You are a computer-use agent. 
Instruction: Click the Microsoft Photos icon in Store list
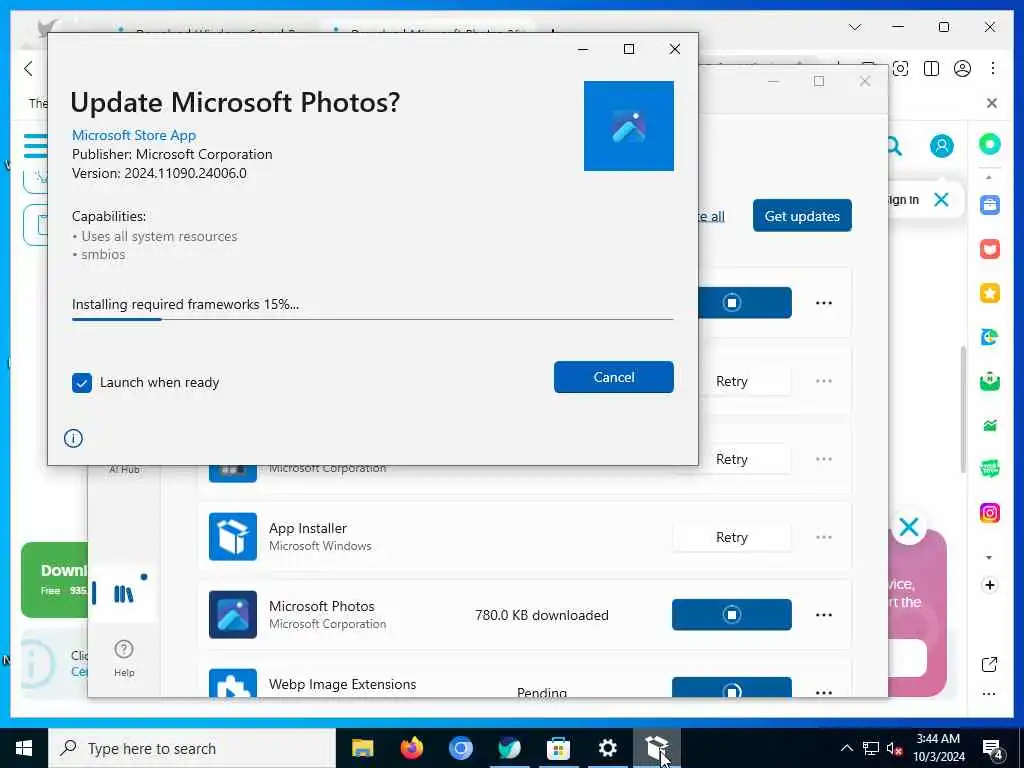[x=233, y=615]
